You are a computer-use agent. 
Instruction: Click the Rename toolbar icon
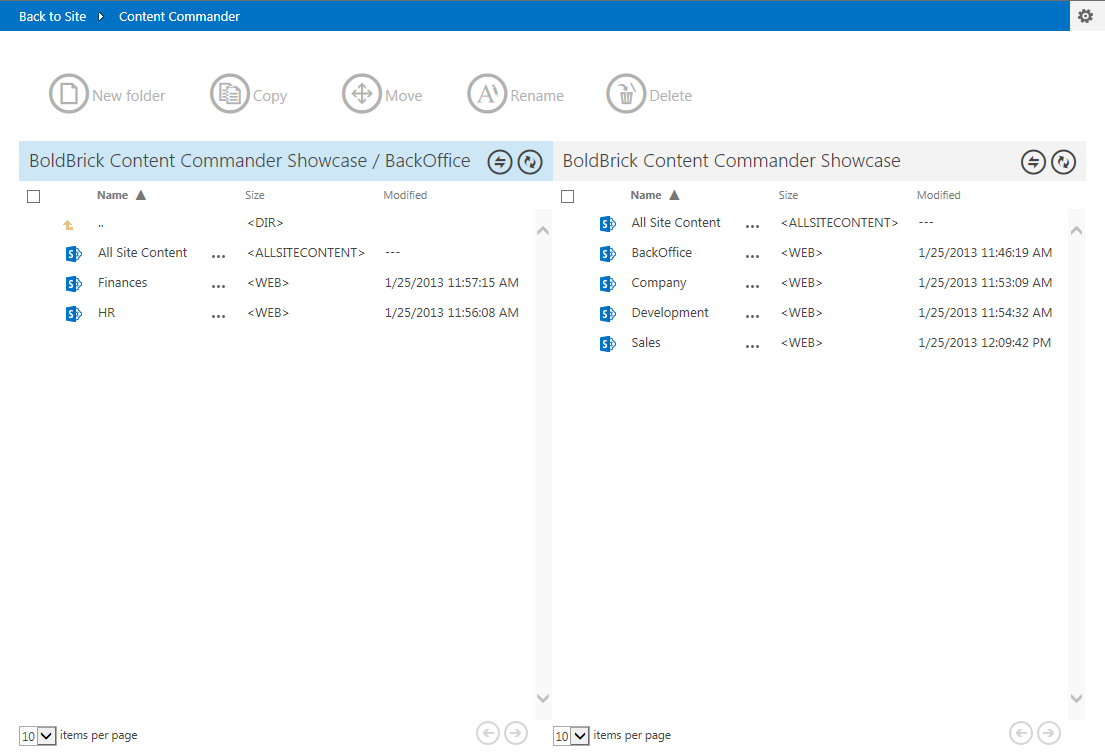tap(487, 94)
